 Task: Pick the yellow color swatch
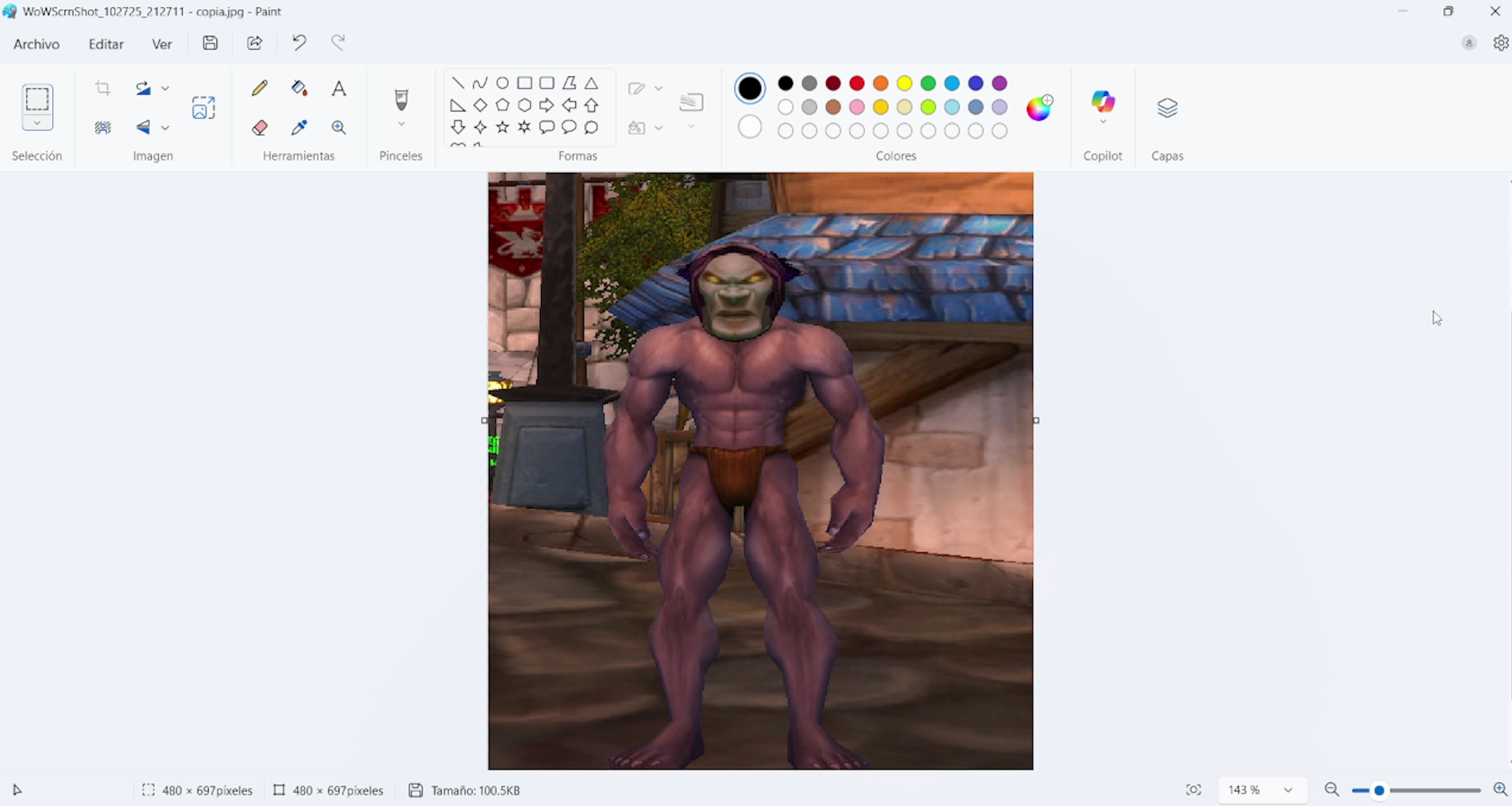tap(905, 83)
